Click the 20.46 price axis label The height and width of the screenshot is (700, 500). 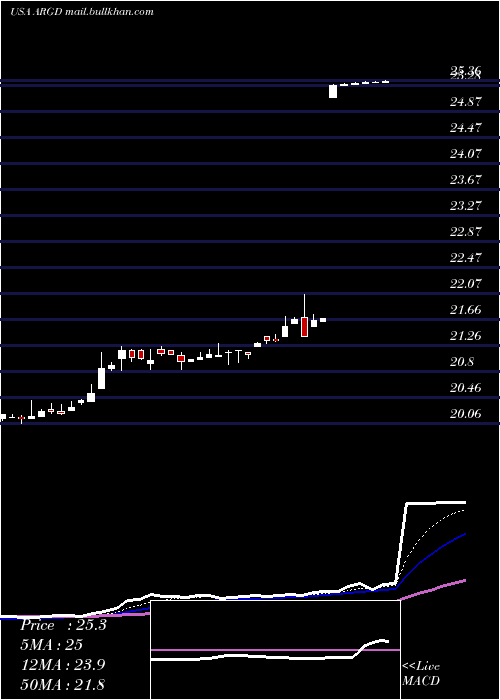tap(466, 387)
